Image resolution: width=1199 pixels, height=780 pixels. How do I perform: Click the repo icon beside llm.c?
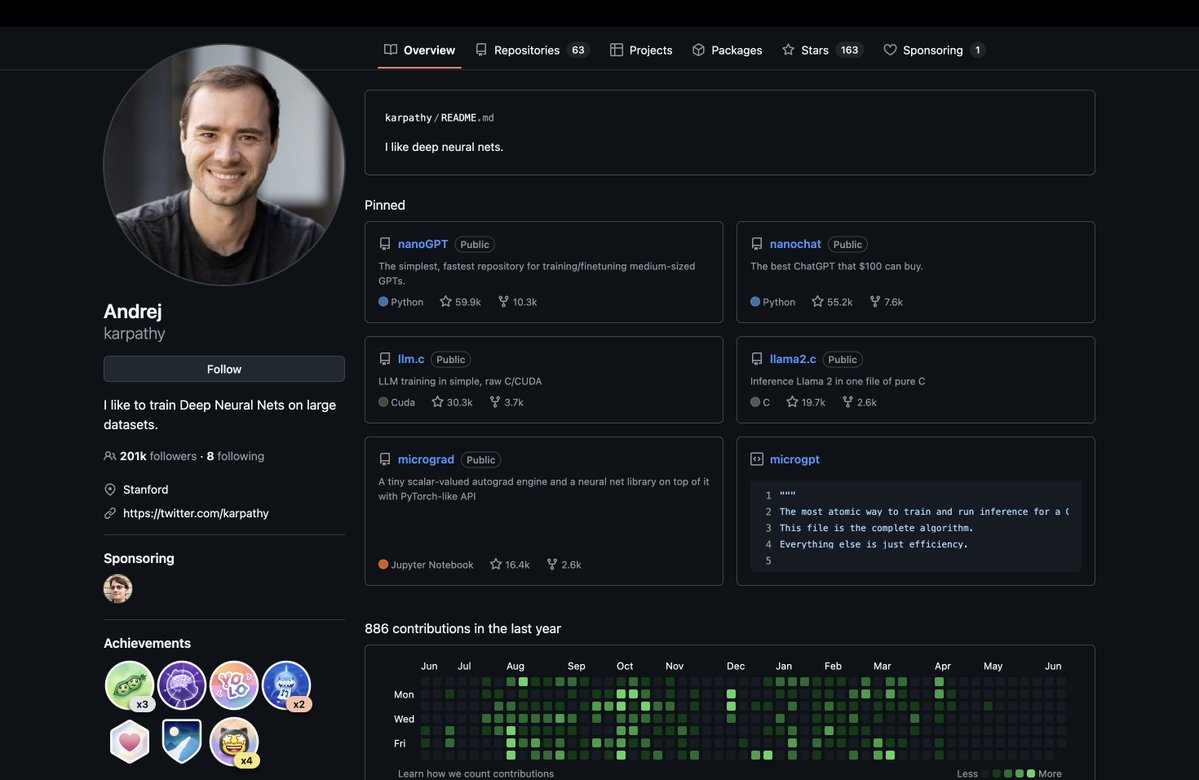click(385, 359)
